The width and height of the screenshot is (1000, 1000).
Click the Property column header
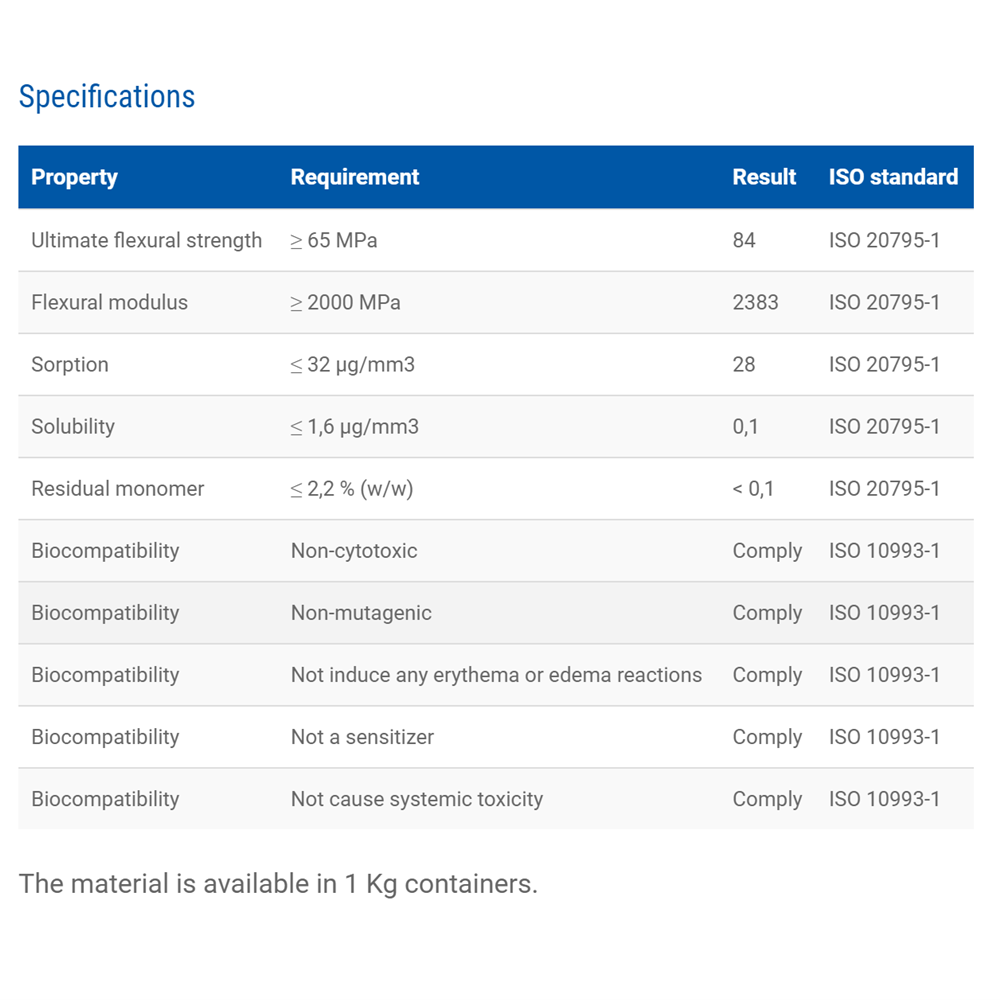click(74, 178)
